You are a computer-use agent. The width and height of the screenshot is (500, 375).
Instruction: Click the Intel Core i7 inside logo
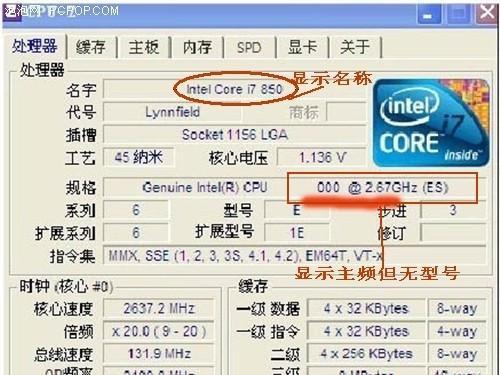click(x=431, y=123)
